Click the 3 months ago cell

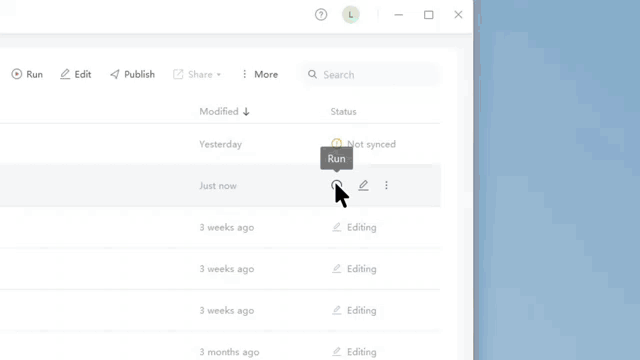point(229,352)
